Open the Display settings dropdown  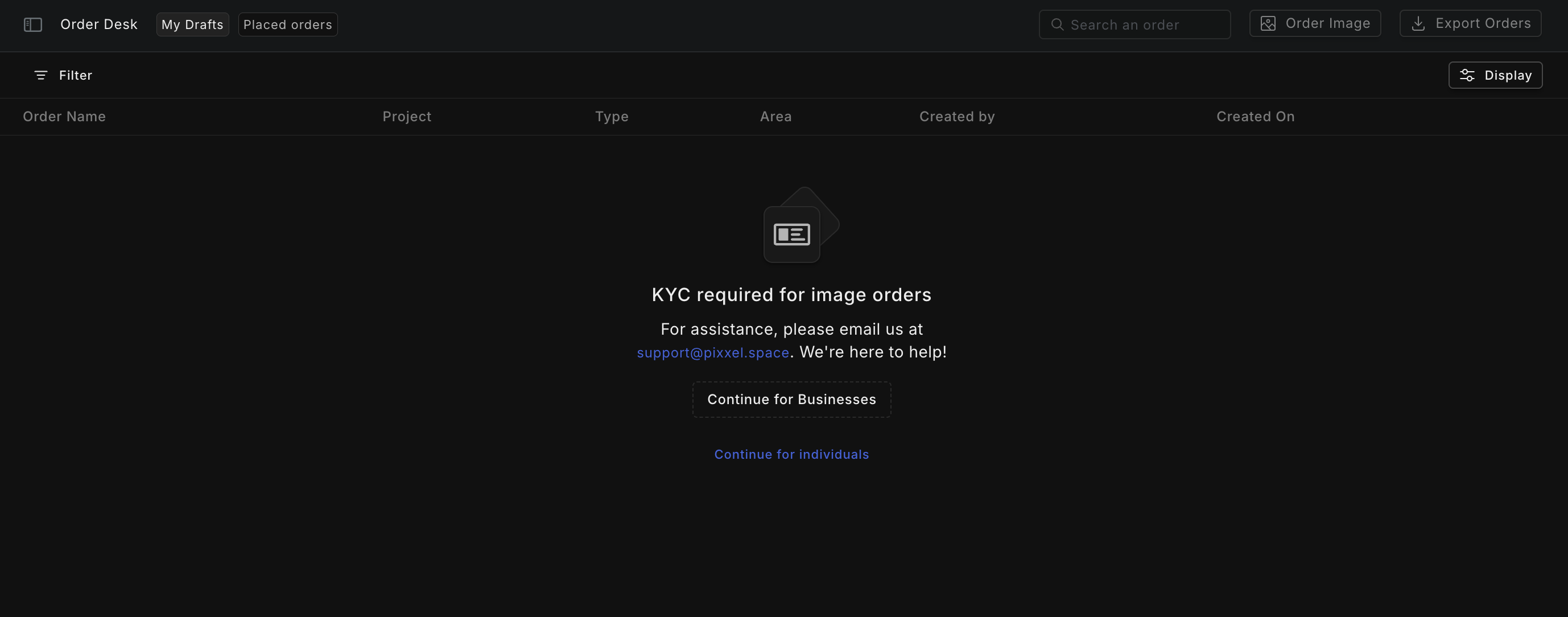(1495, 75)
